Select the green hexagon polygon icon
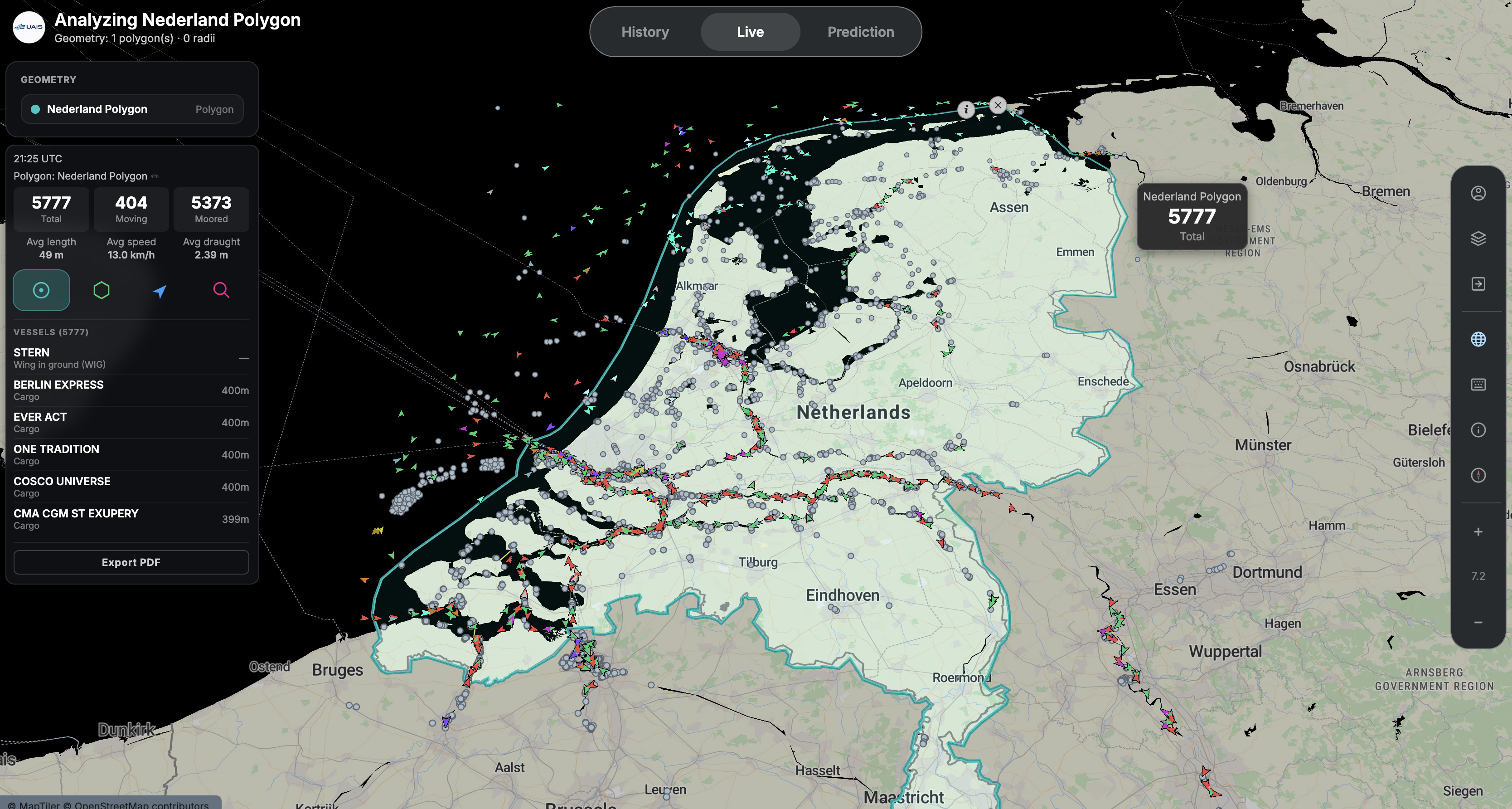1512x809 pixels. click(102, 290)
